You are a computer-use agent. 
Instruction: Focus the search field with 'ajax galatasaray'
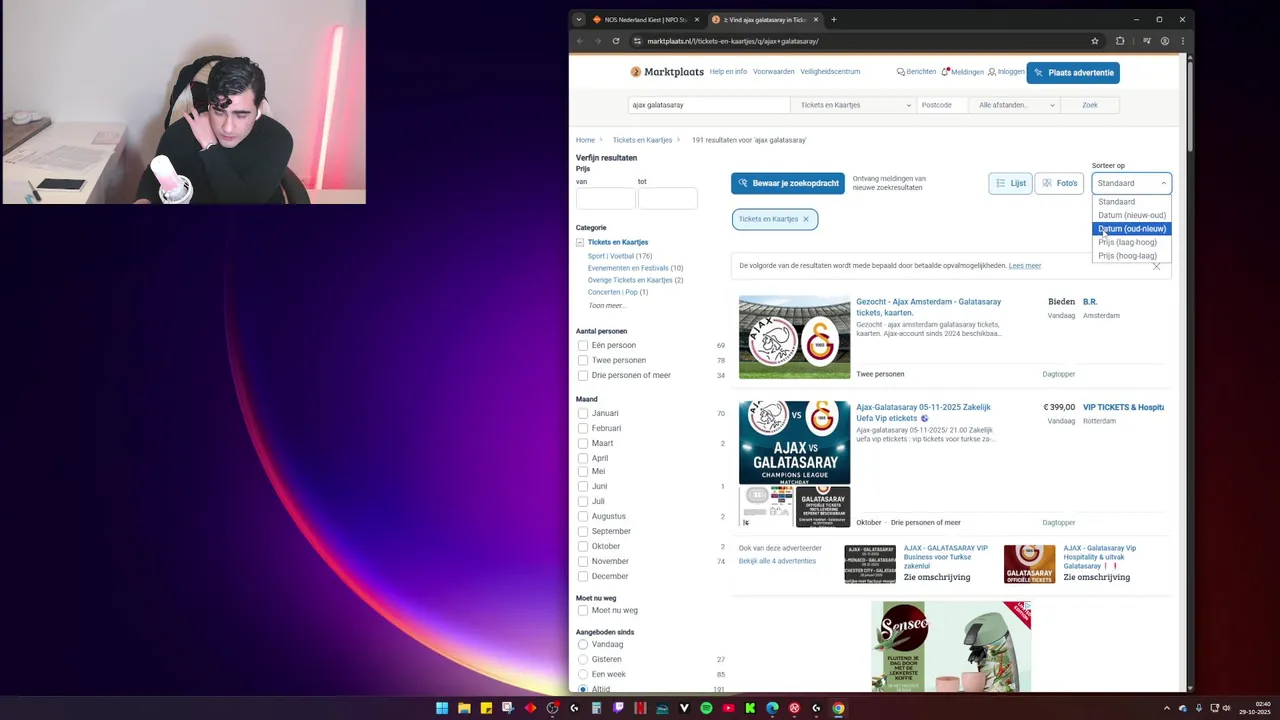point(709,105)
